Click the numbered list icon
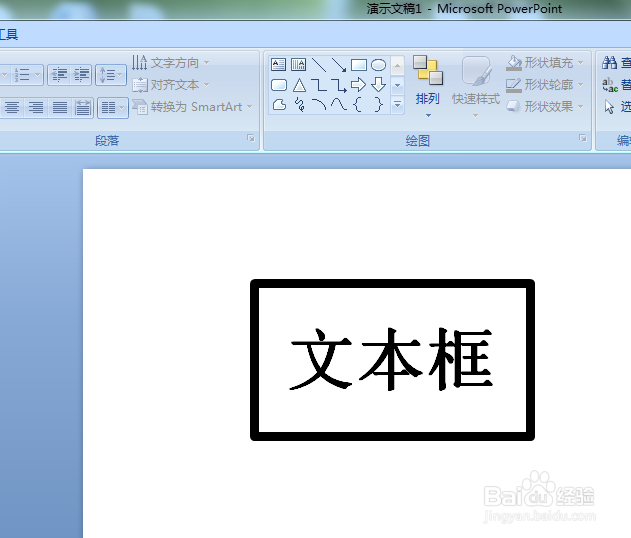Screen dimensions: 631x538 point(22,75)
